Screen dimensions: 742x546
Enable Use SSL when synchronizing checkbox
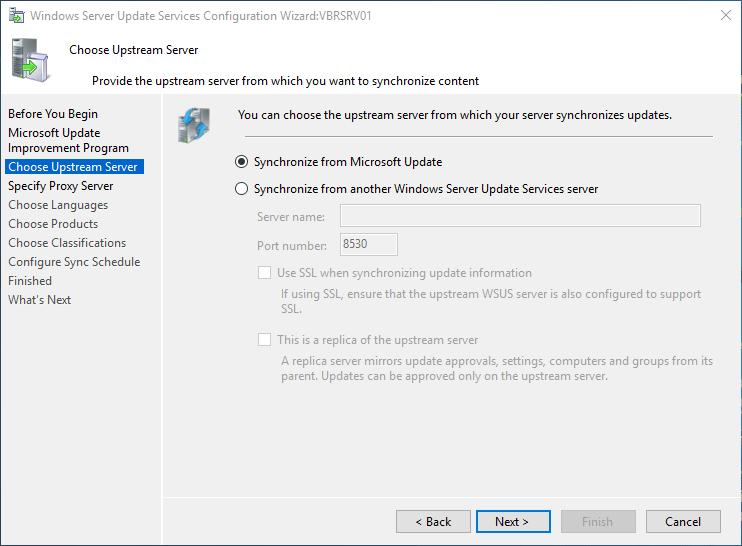(265, 273)
